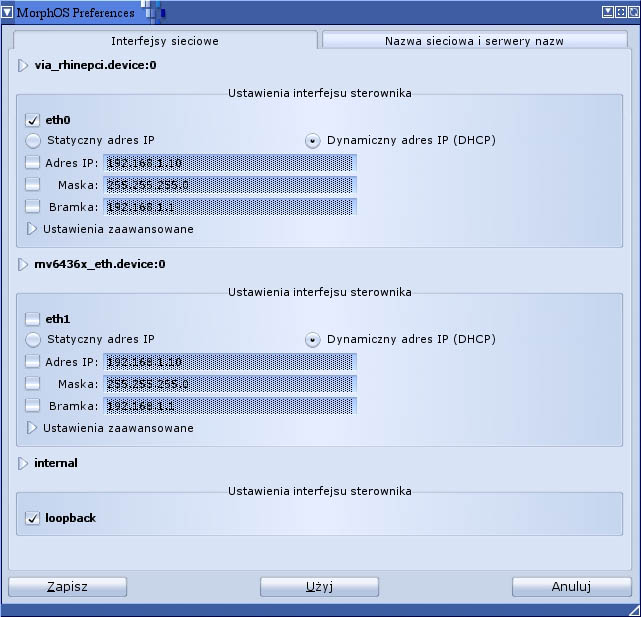This screenshot has height=617, width=641.
Task: Click eth1 Bramka input field
Action: tap(230, 406)
